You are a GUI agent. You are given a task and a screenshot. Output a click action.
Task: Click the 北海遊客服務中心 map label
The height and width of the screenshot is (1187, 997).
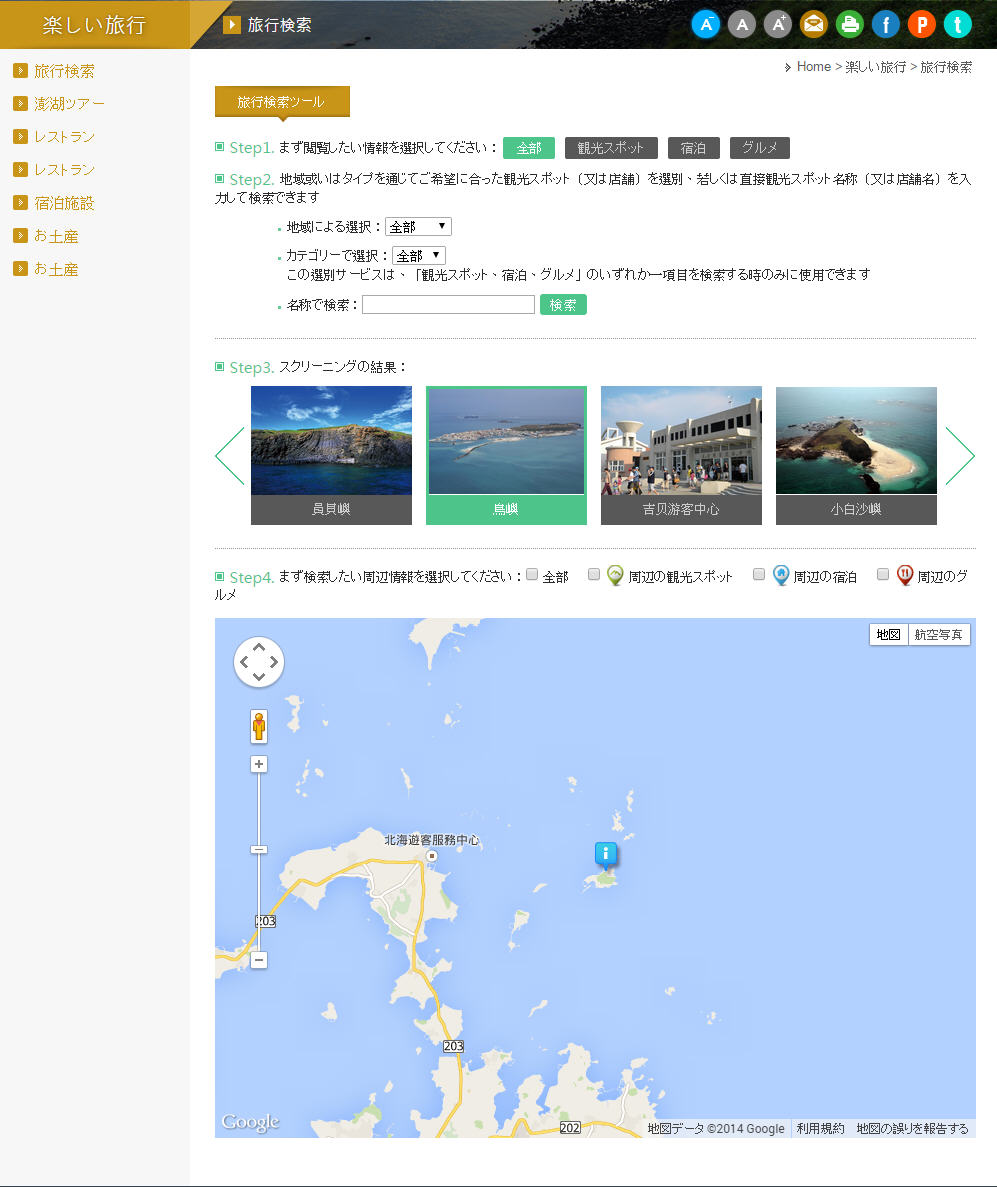[x=432, y=840]
